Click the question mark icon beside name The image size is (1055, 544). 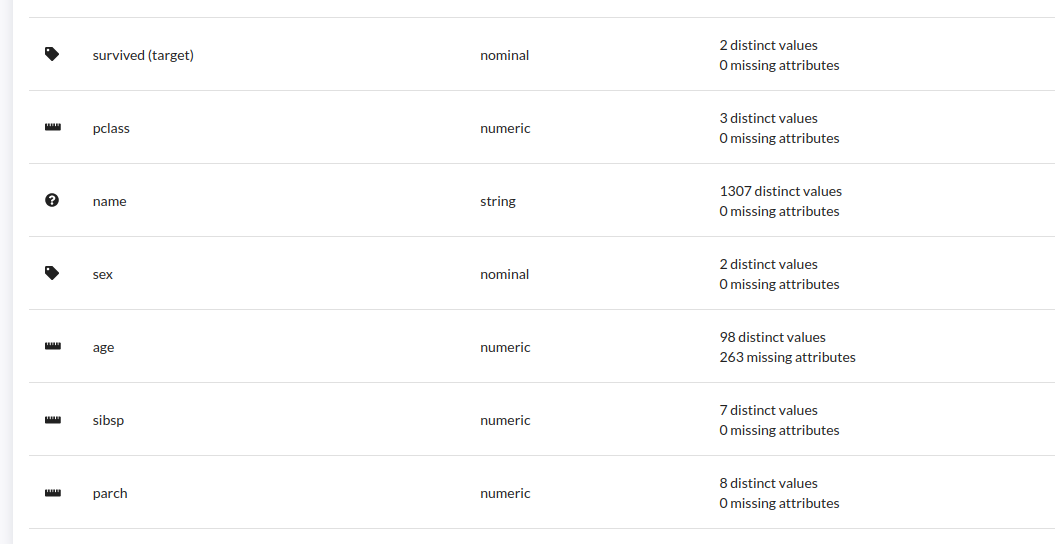point(53,201)
